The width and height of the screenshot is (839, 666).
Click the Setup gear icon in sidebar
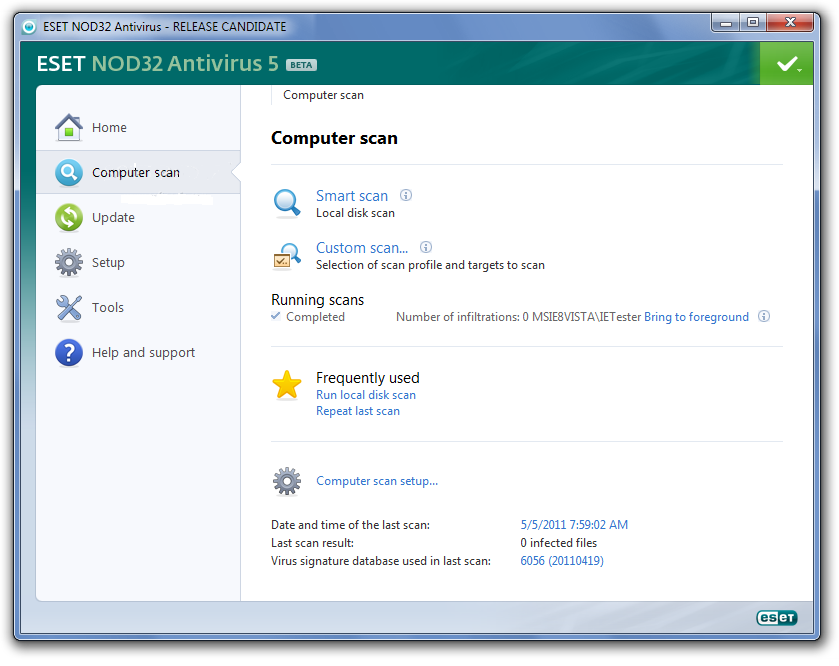68,262
